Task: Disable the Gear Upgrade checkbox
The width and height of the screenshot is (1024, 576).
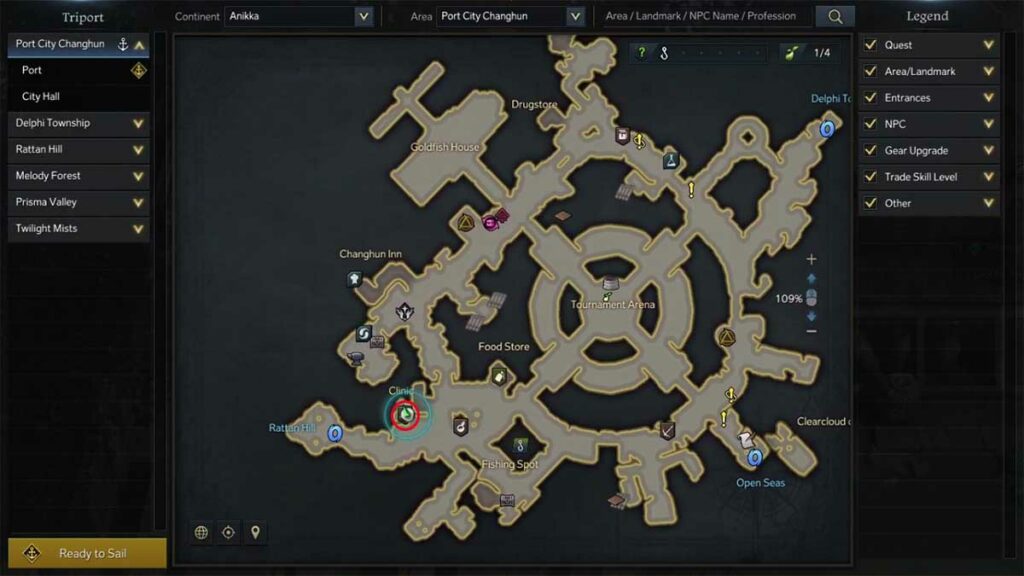Action: 871,150
